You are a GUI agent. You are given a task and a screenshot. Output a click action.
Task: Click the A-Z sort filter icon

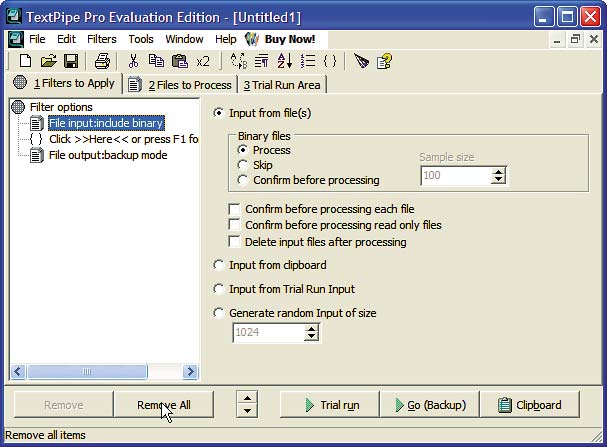tap(285, 61)
